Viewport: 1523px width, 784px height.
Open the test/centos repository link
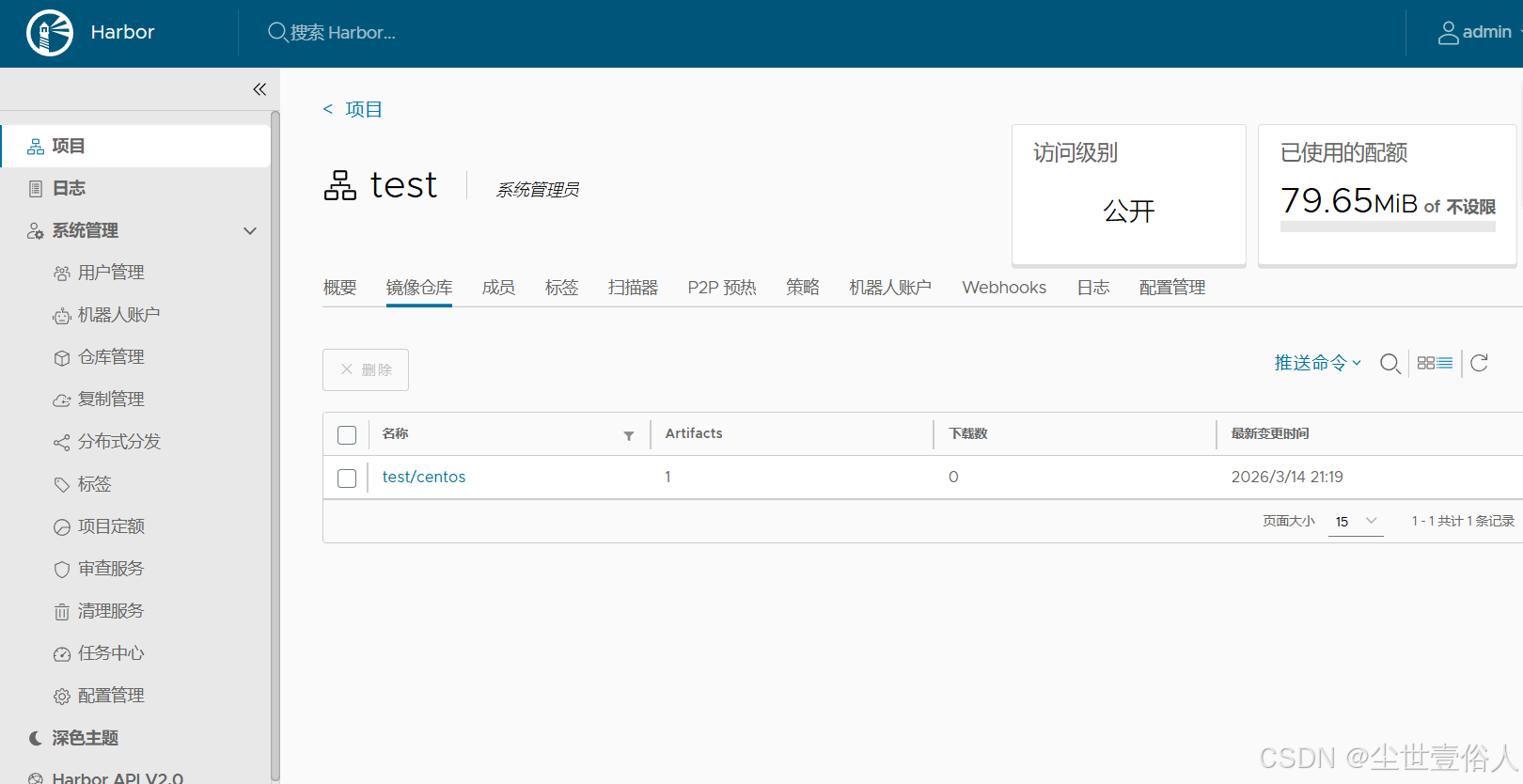(x=424, y=478)
